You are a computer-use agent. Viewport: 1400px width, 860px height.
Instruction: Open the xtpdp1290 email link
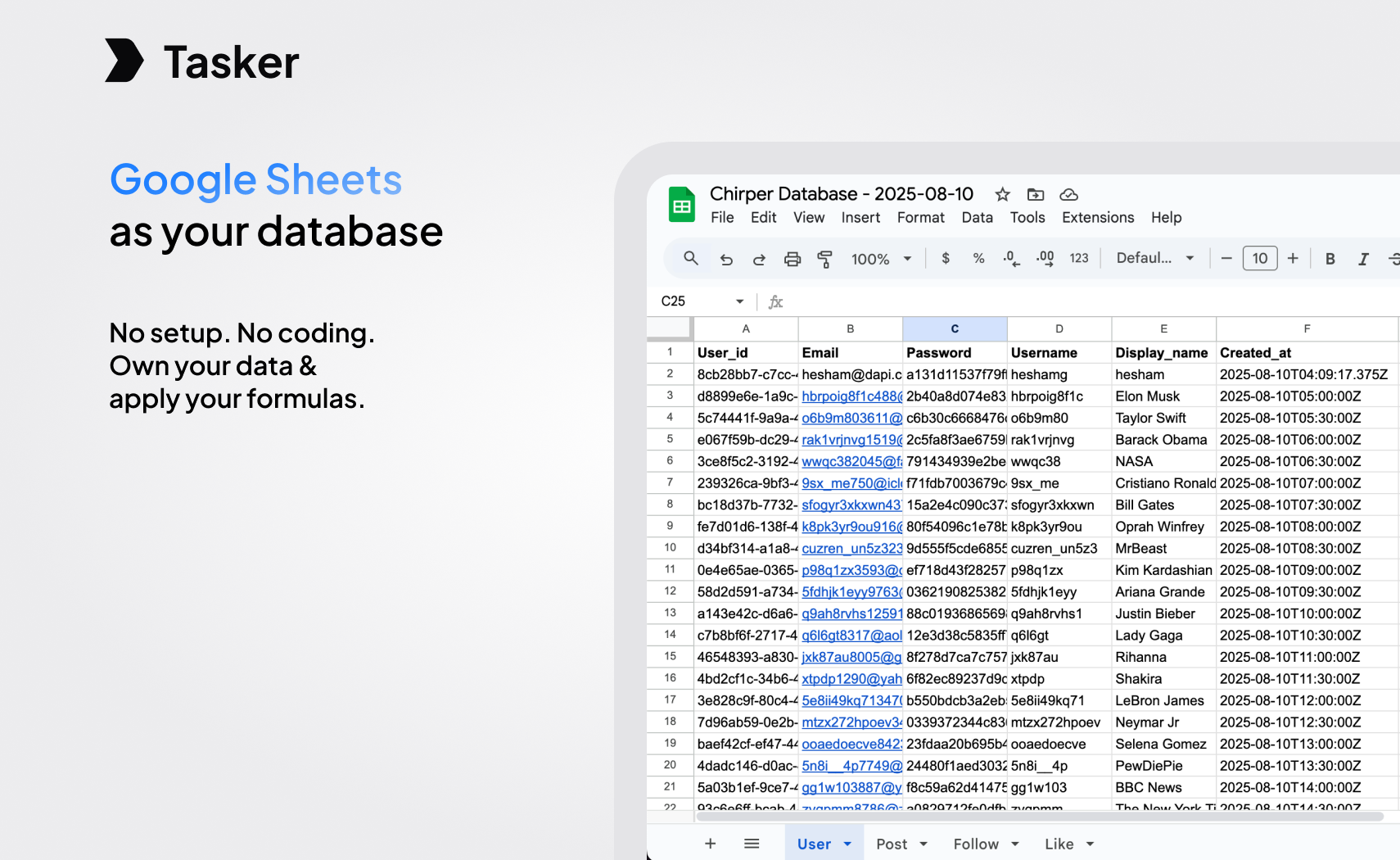[x=851, y=679]
